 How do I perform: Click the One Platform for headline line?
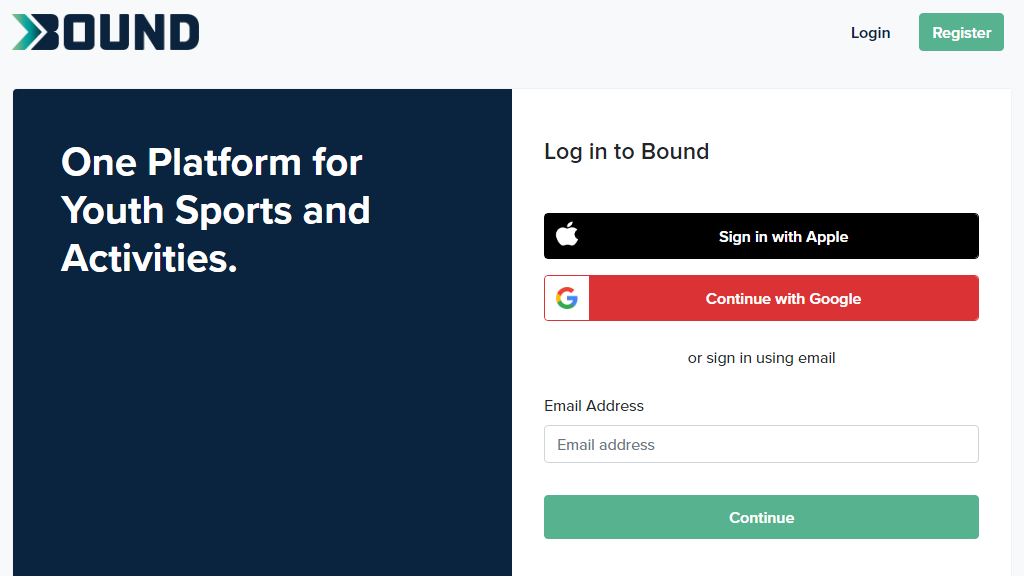pyautogui.click(x=211, y=162)
